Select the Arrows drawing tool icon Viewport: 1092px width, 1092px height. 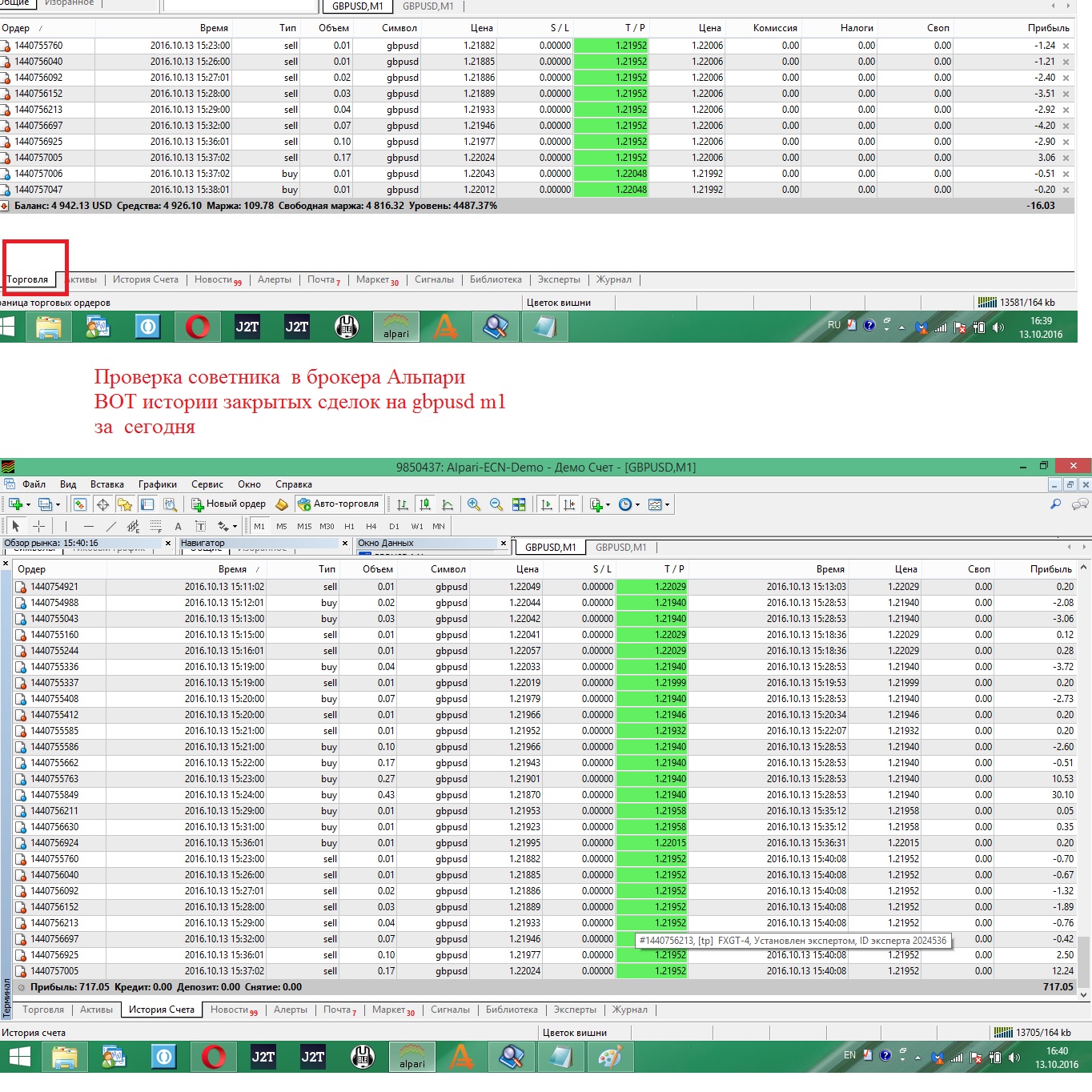click(x=223, y=526)
